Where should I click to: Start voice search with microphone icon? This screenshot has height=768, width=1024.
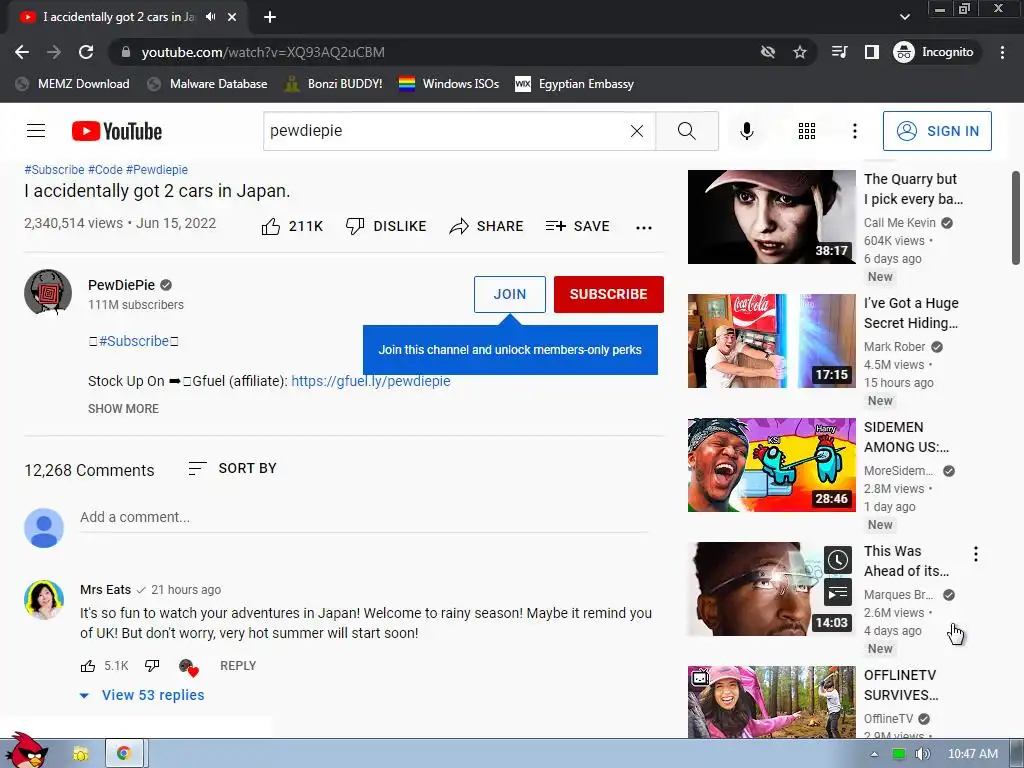click(x=746, y=131)
